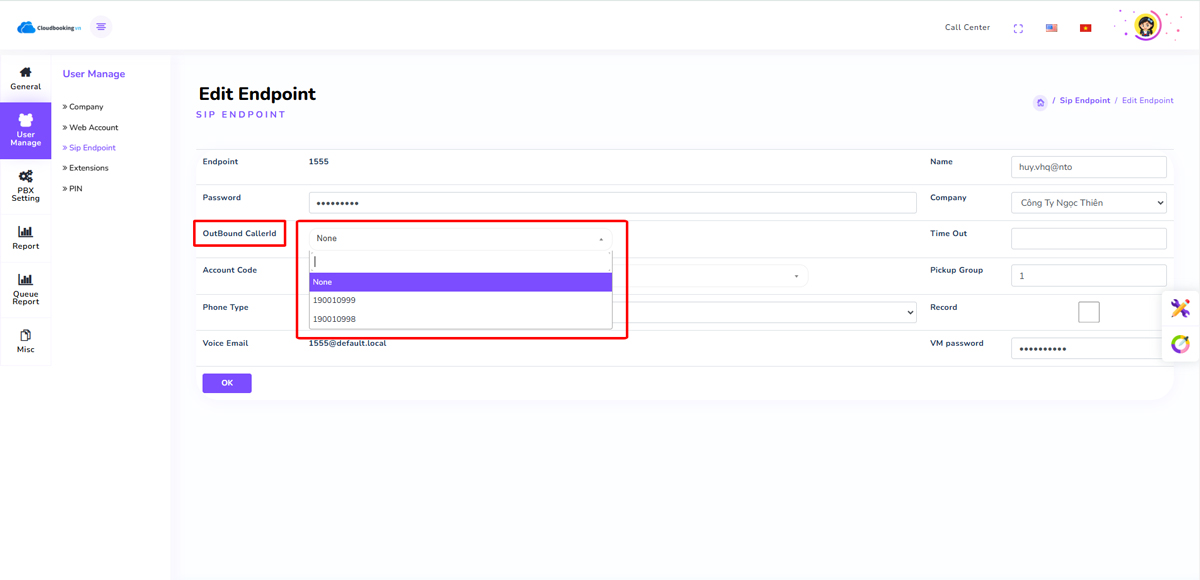Switch language to Vietnamese flag
This screenshot has width=1200, height=580.
pyautogui.click(x=1085, y=28)
